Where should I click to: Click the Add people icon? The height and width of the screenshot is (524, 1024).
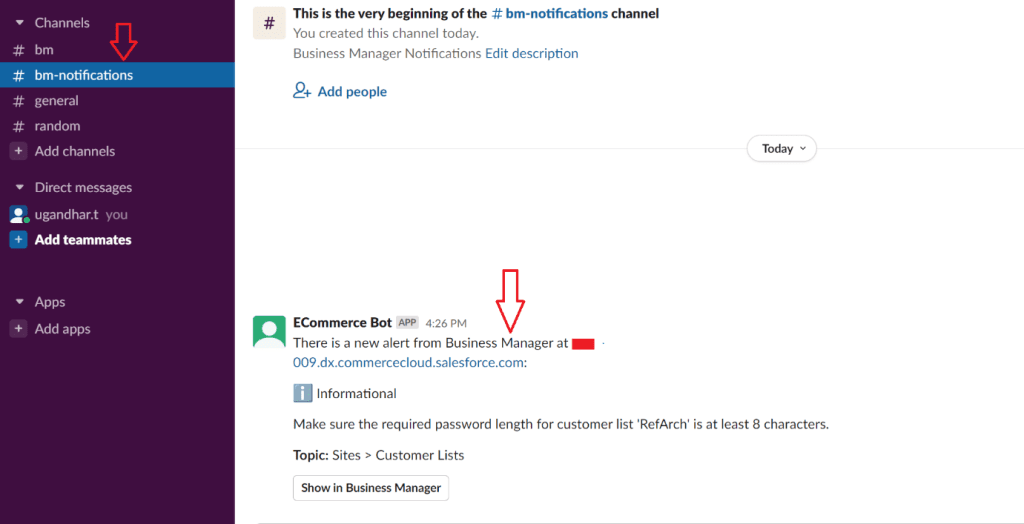pyautogui.click(x=302, y=91)
